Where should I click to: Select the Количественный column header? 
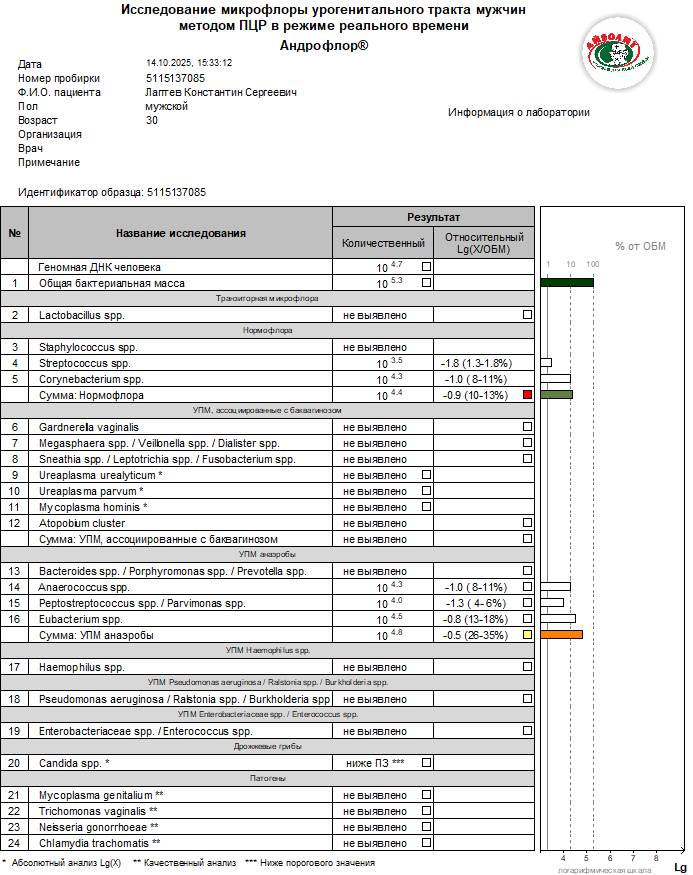pyautogui.click(x=383, y=243)
